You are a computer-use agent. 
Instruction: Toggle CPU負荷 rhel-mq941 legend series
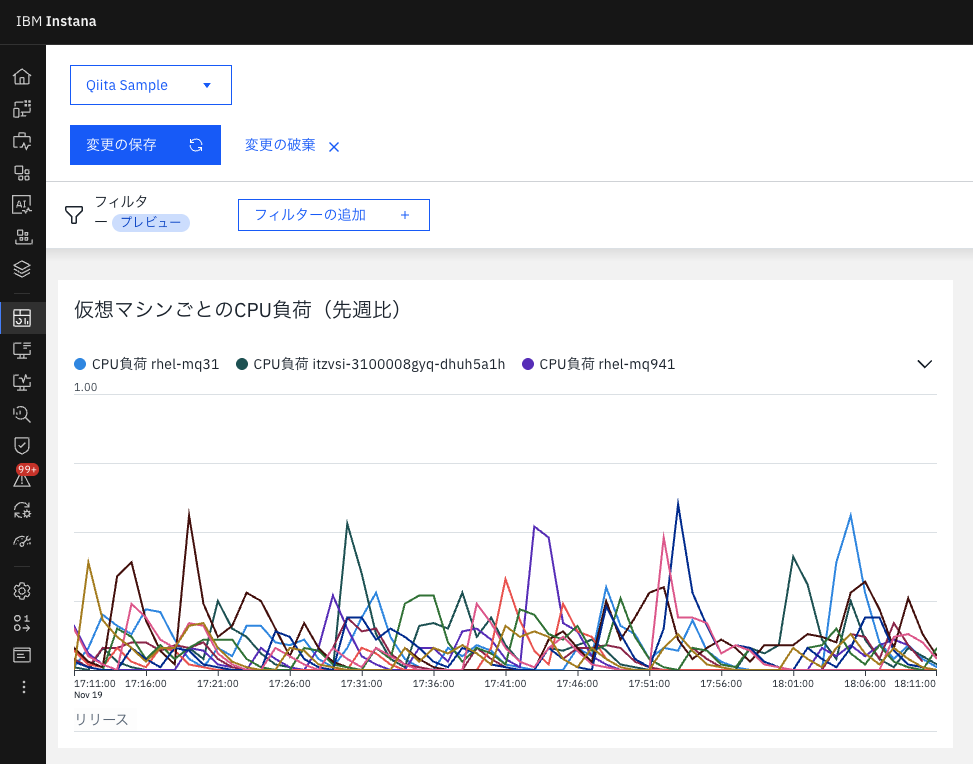[598, 364]
